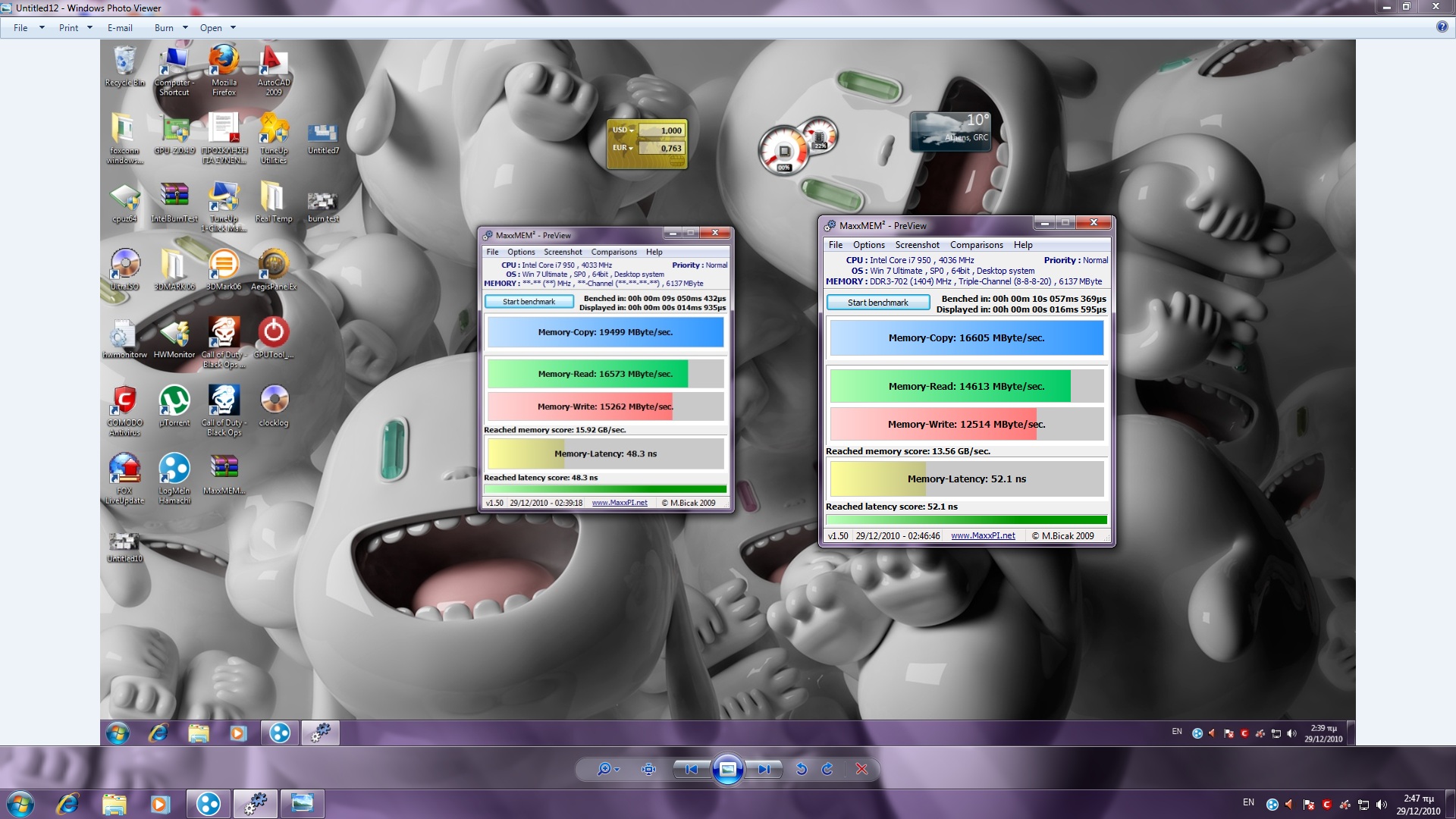Click the IntelBurnTest icon on the pictured desktop
1456x819 pixels.
174,202
